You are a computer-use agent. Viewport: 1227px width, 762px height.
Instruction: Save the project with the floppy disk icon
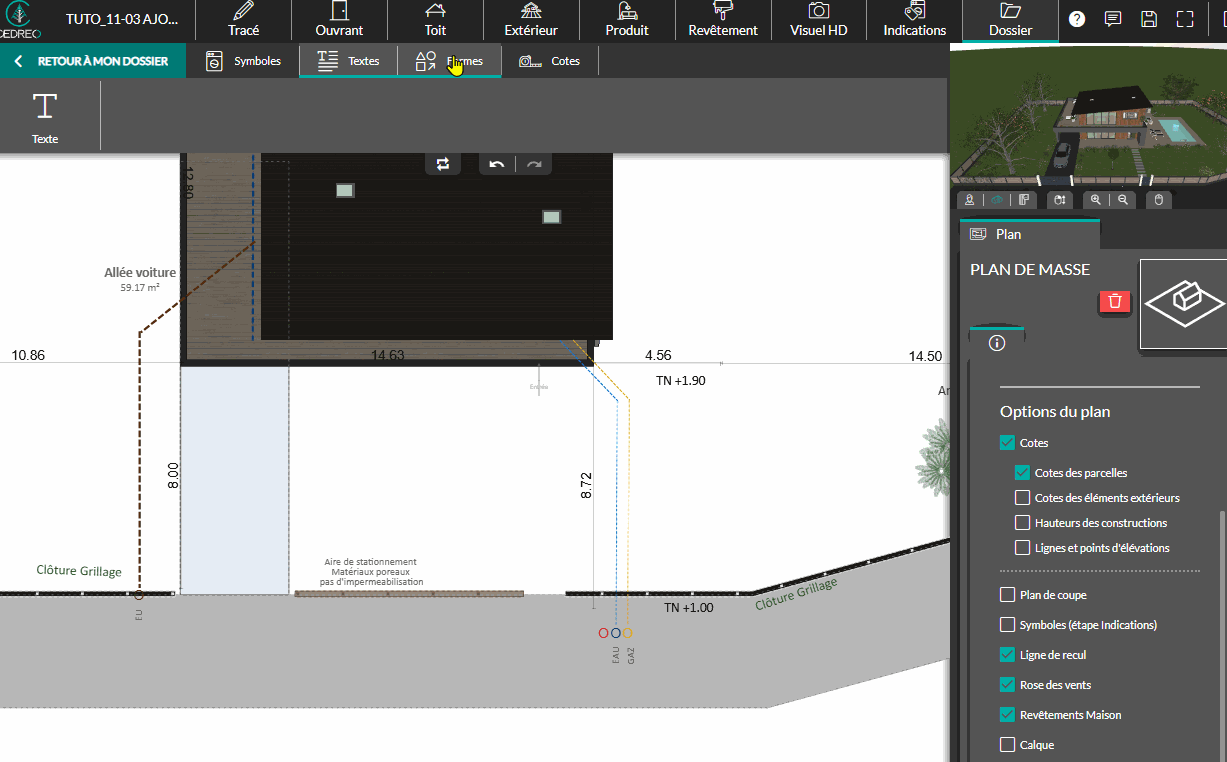tap(1149, 19)
